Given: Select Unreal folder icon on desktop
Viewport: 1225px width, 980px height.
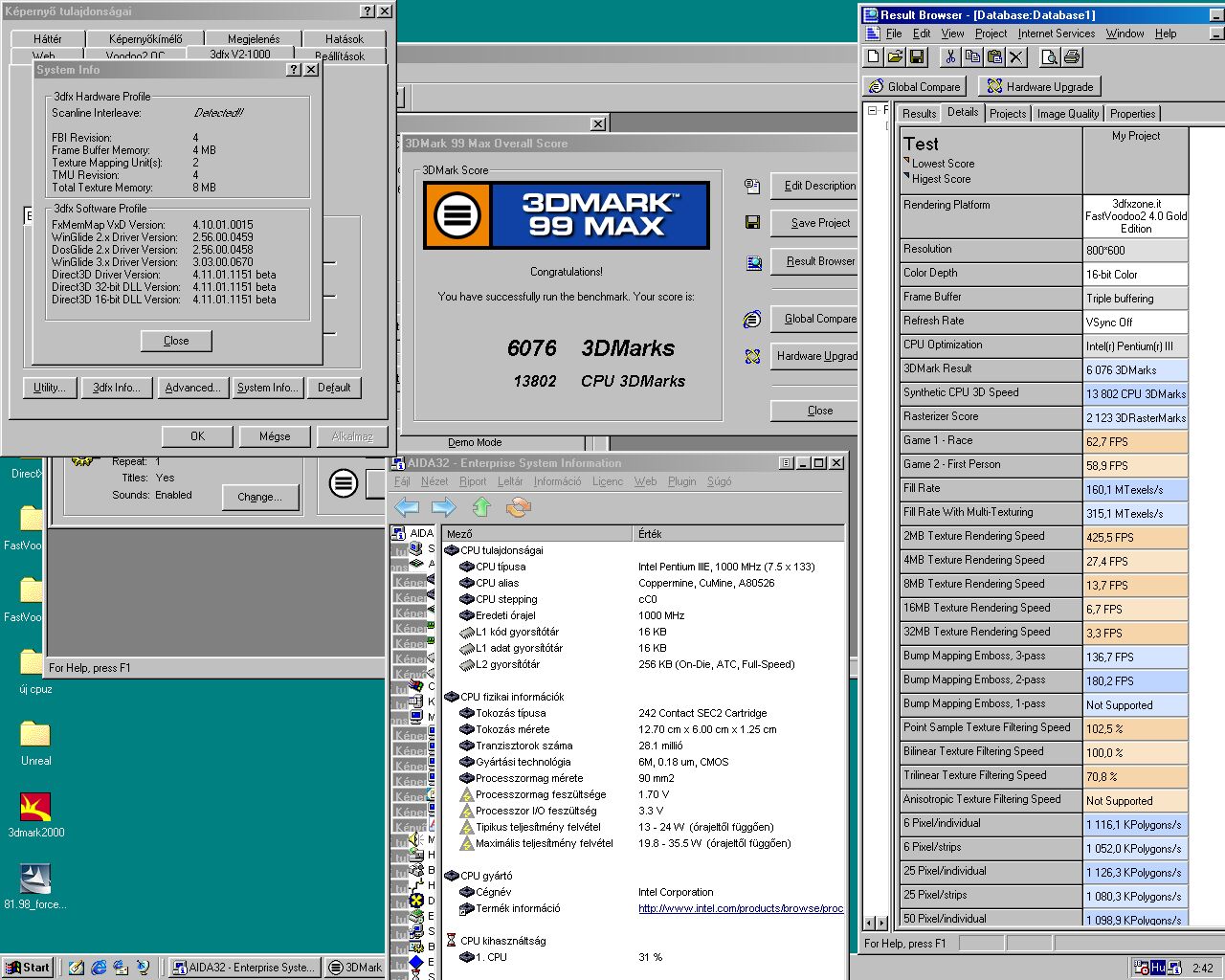Looking at the screenshot, I should [x=35, y=734].
